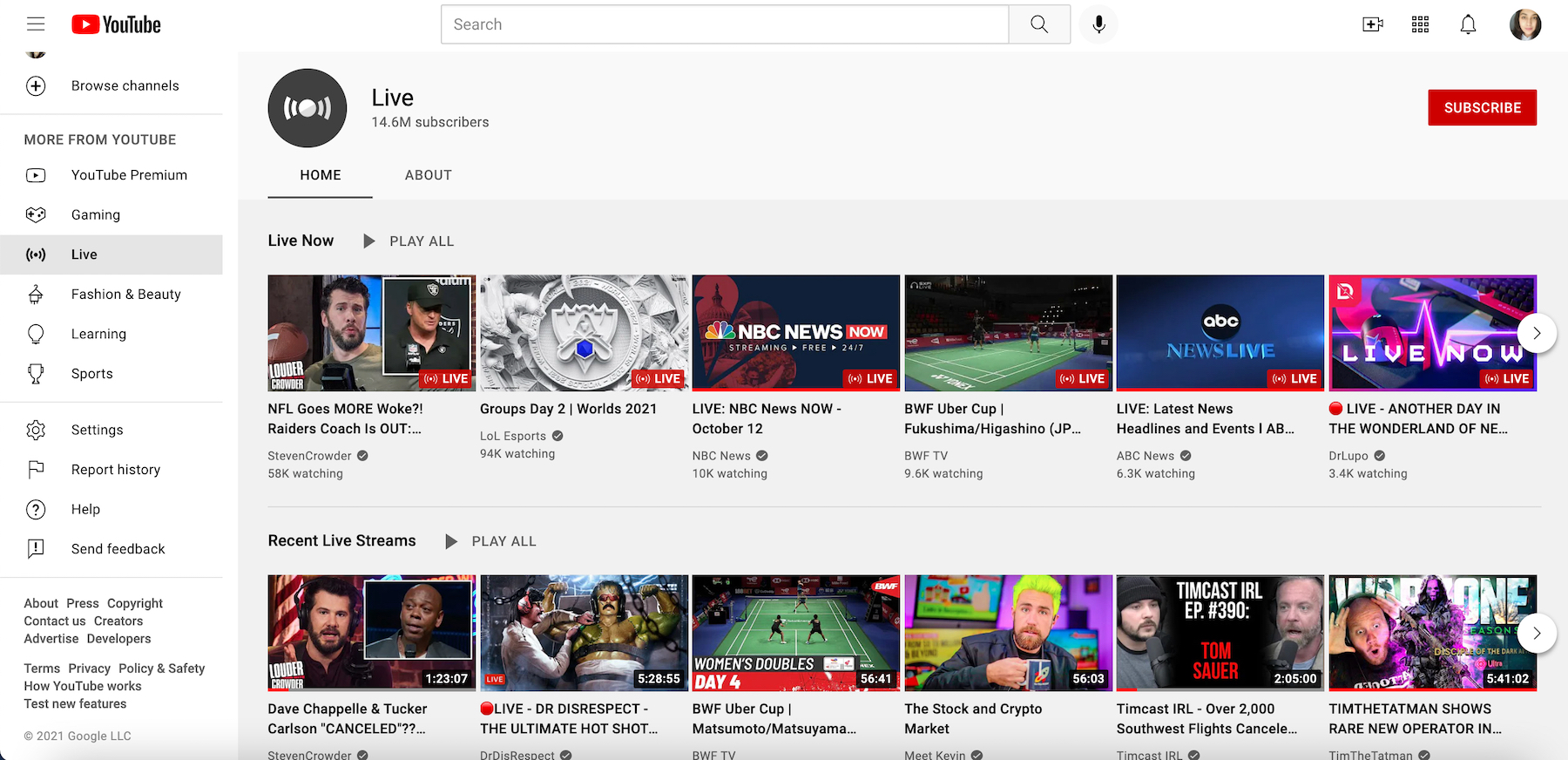
Task: Open Dave Chappelle & Tucker Carlson video title
Action: point(348,719)
